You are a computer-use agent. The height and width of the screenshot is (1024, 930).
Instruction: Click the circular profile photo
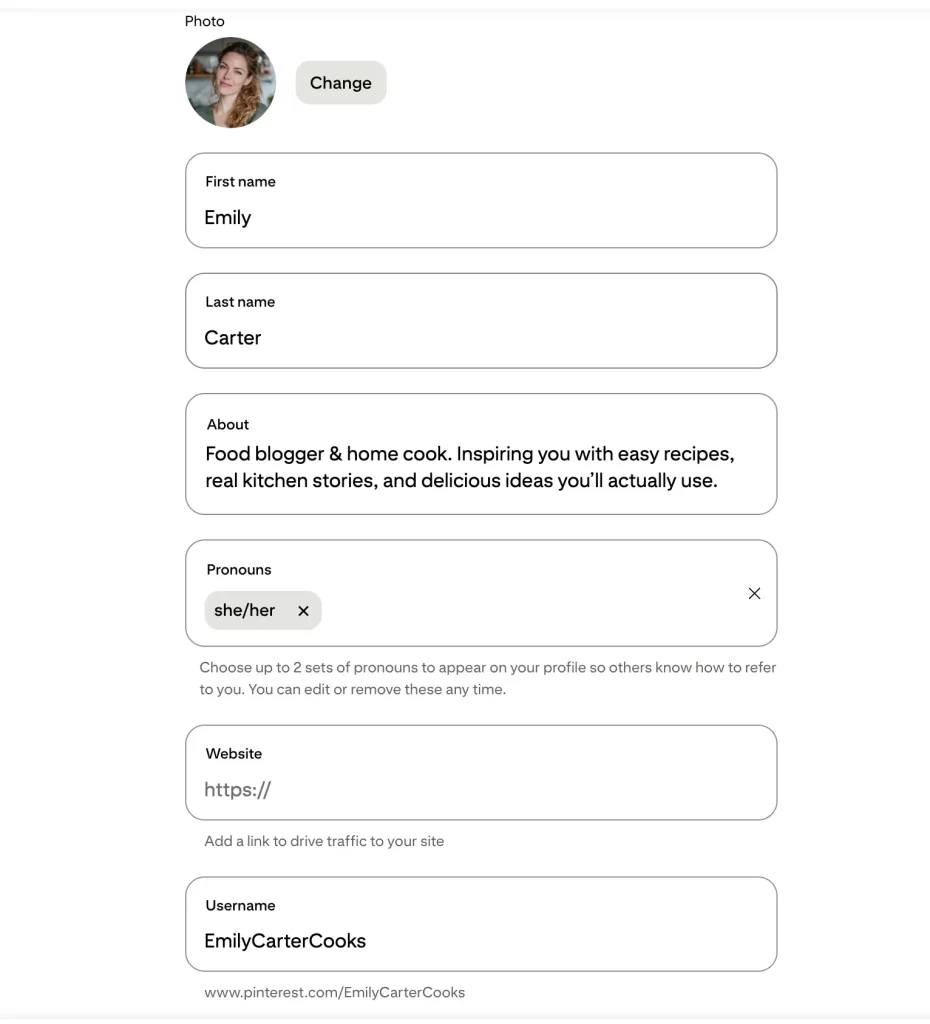point(231,82)
